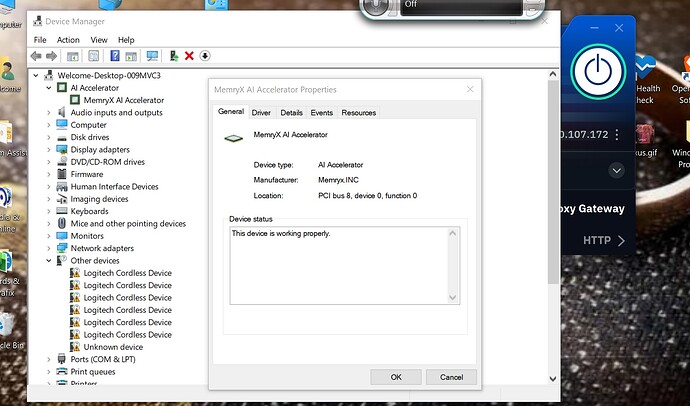The image size is (690, 406).
Task: Click the VPN power button circle
Action: click(x=598, y=71)
